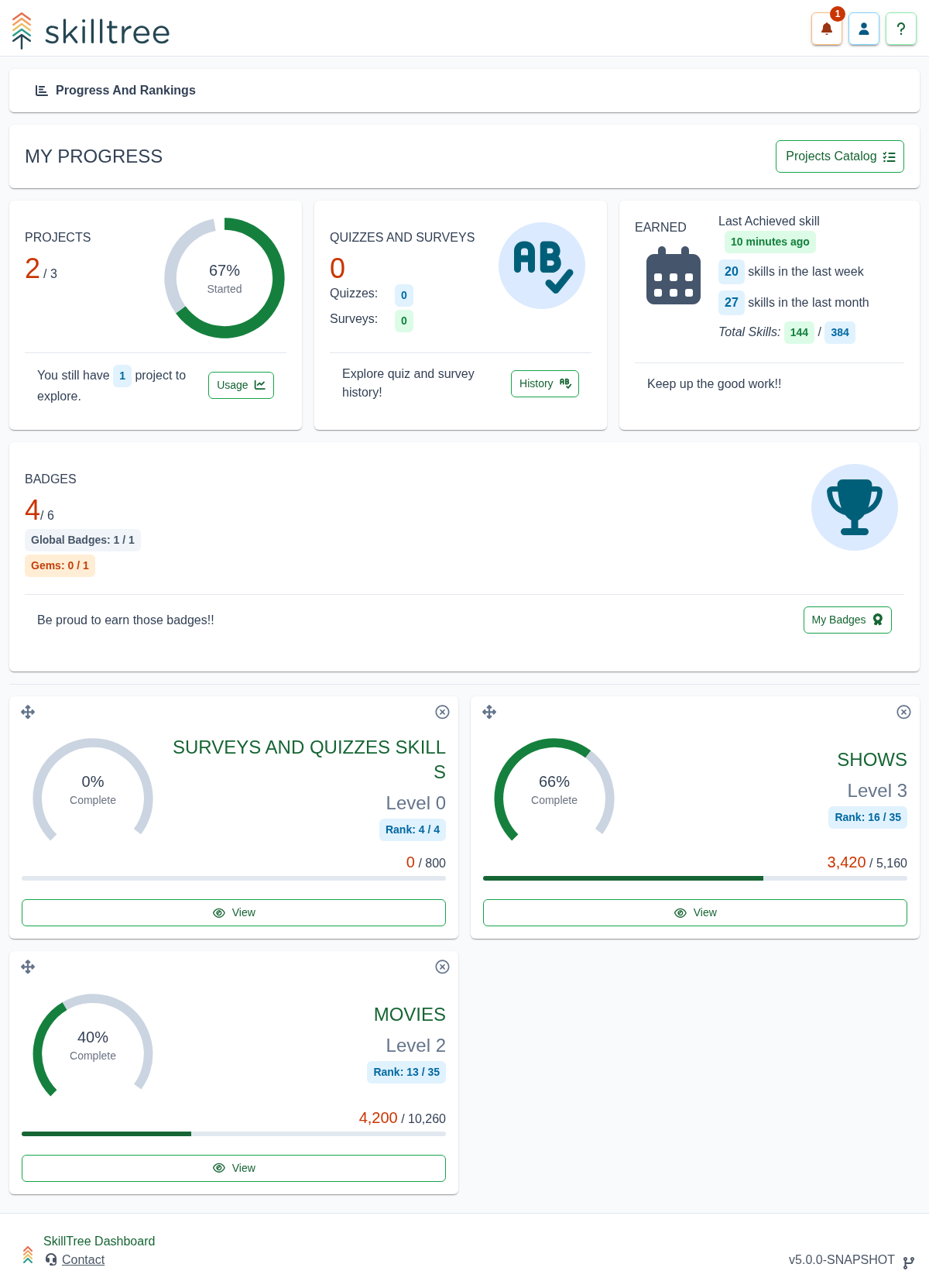This screenshot has width=929, height=1288.
Task: Click the Gems: 0 / 1 tag
Action: click(60, 565)
